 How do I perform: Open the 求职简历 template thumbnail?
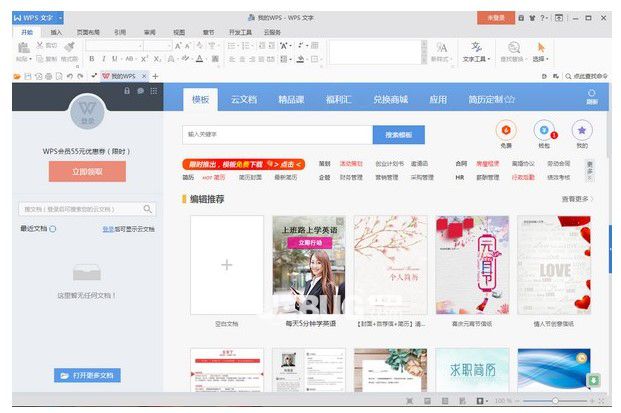[472, 370]
